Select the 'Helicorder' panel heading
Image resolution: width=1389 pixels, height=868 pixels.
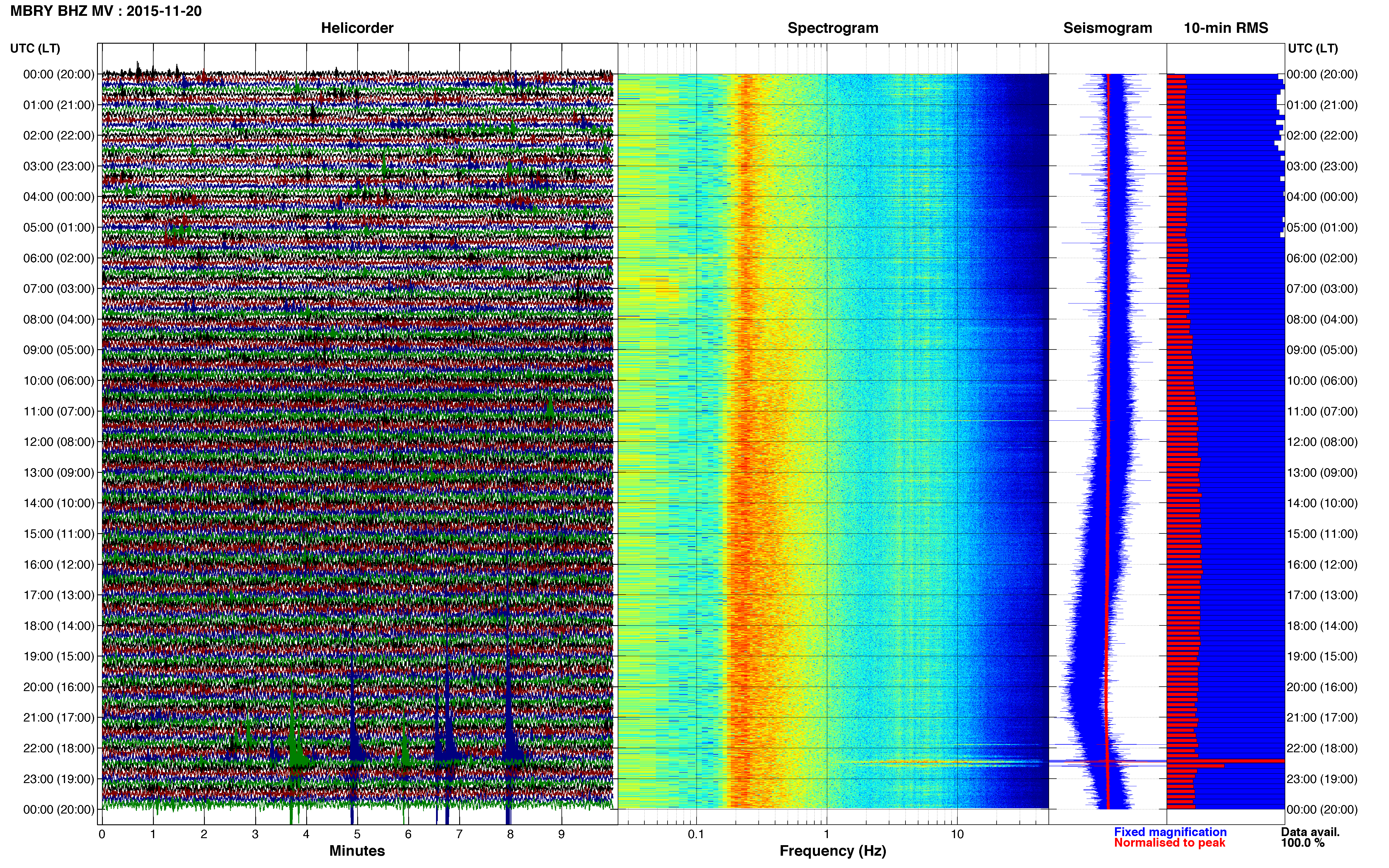(357, 28)
